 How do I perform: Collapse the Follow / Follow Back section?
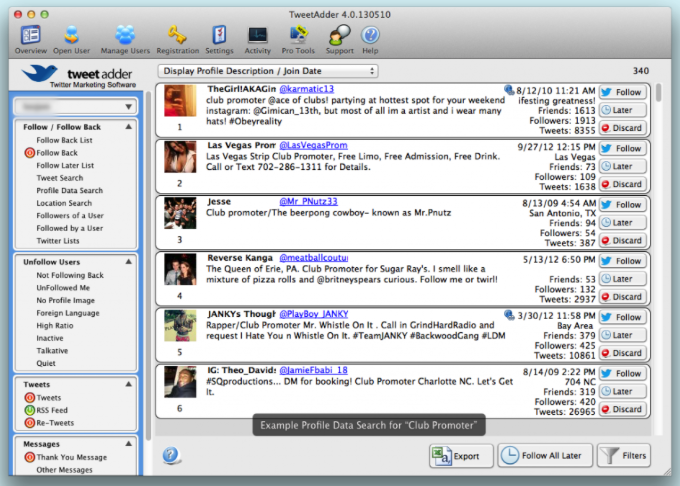tap(129, 127)
